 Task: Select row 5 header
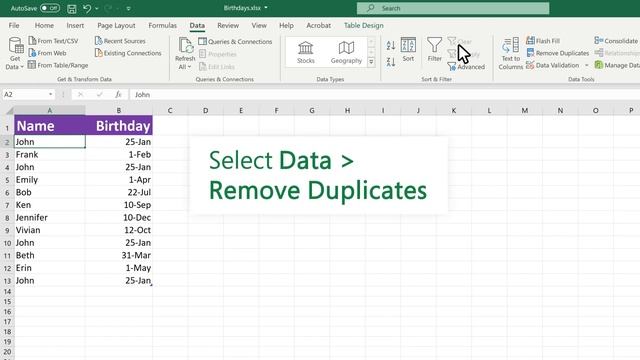7,180
